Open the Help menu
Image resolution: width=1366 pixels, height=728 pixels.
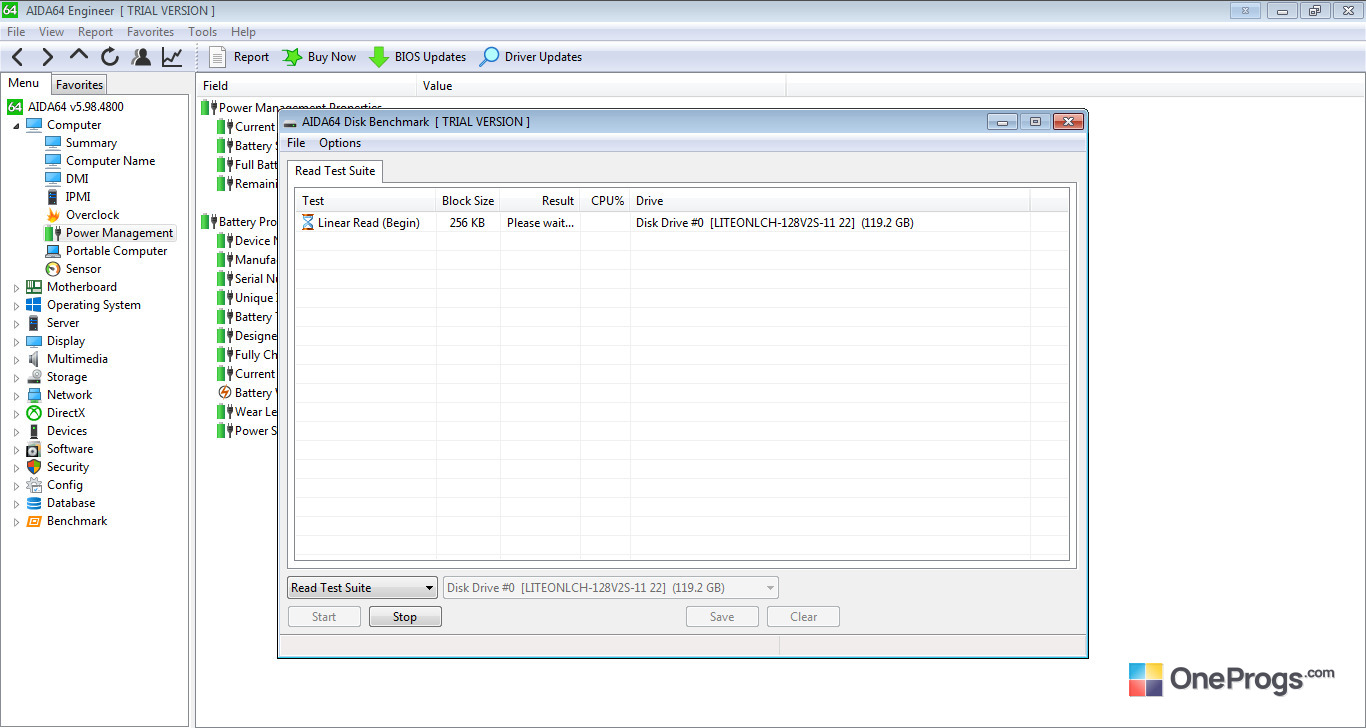pyautogui.click(x=244, y=32)
